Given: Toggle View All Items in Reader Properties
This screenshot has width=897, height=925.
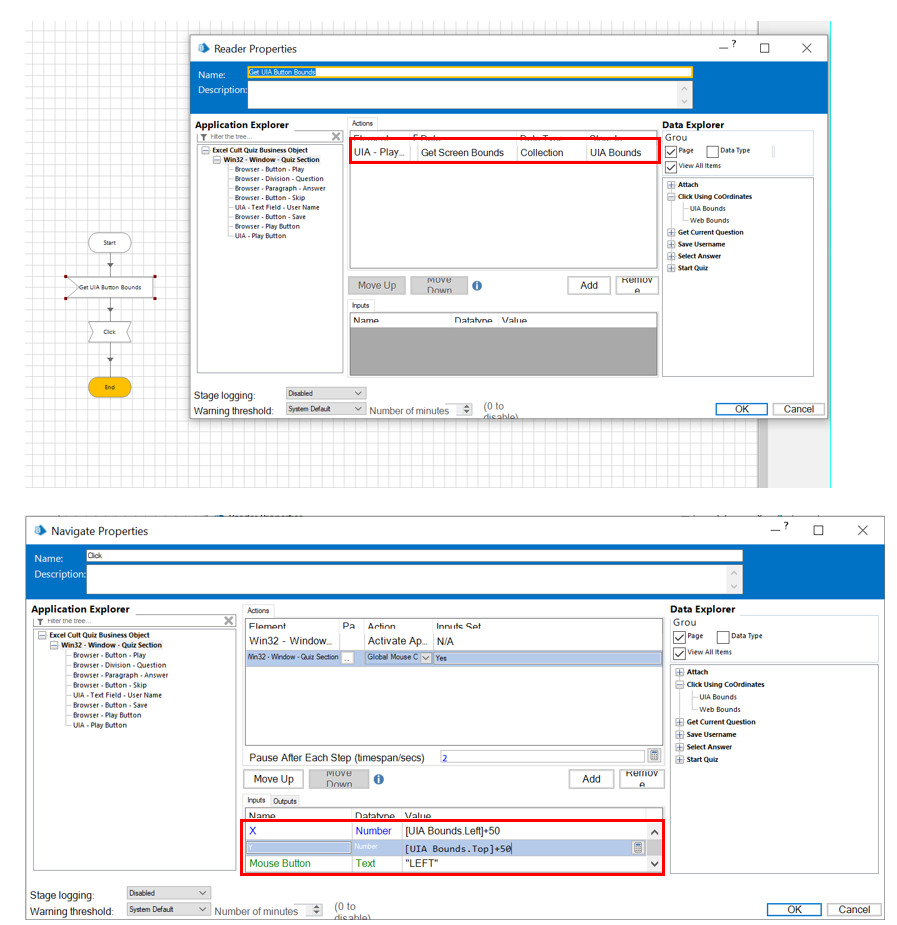Looking at the screenshot, I should (x=671, y=167).
